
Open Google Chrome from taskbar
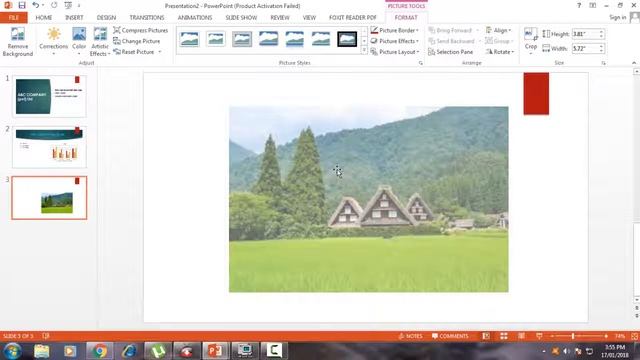99,351
